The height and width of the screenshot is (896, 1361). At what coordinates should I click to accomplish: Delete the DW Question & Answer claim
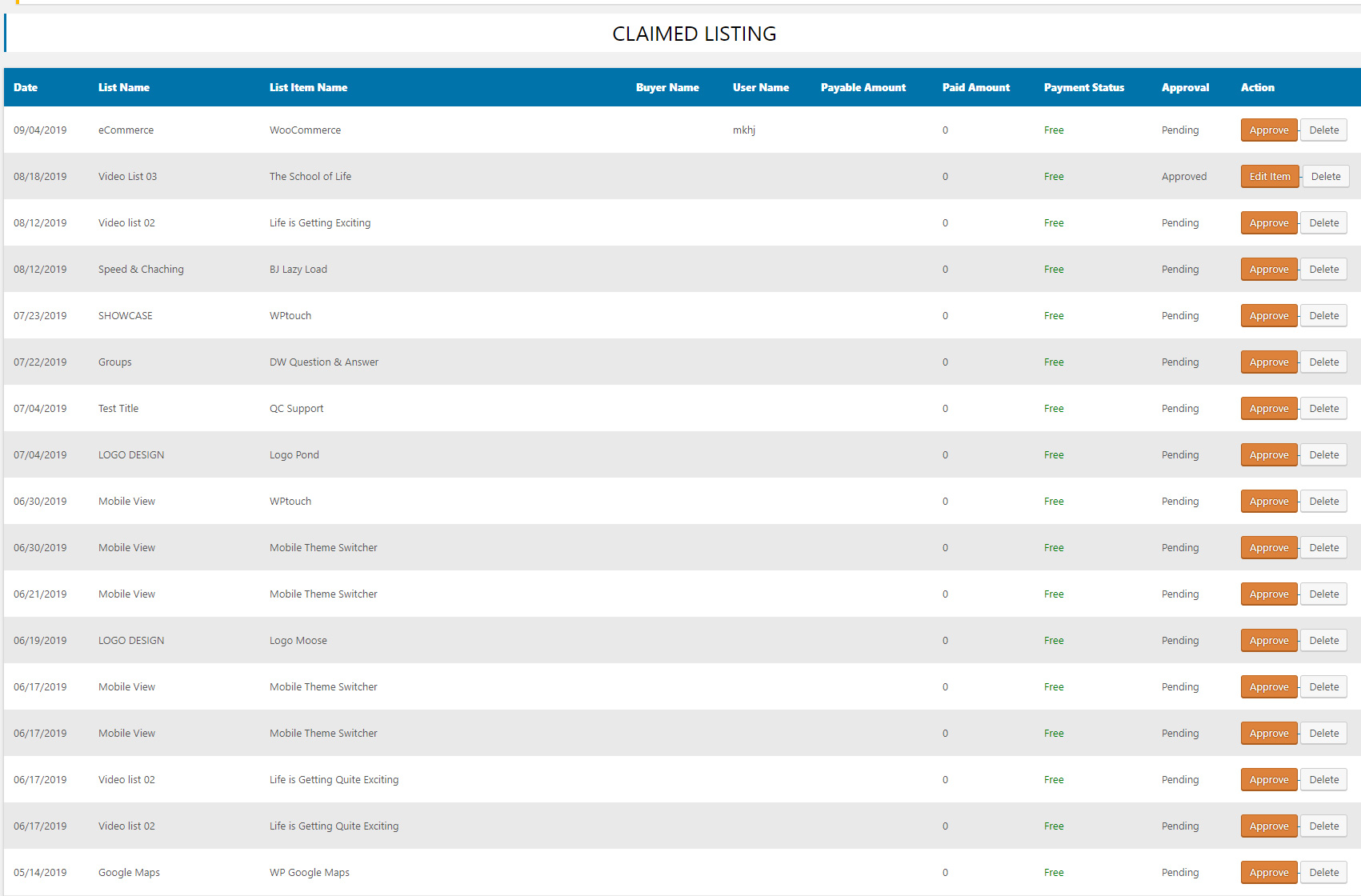point(1323,362)
